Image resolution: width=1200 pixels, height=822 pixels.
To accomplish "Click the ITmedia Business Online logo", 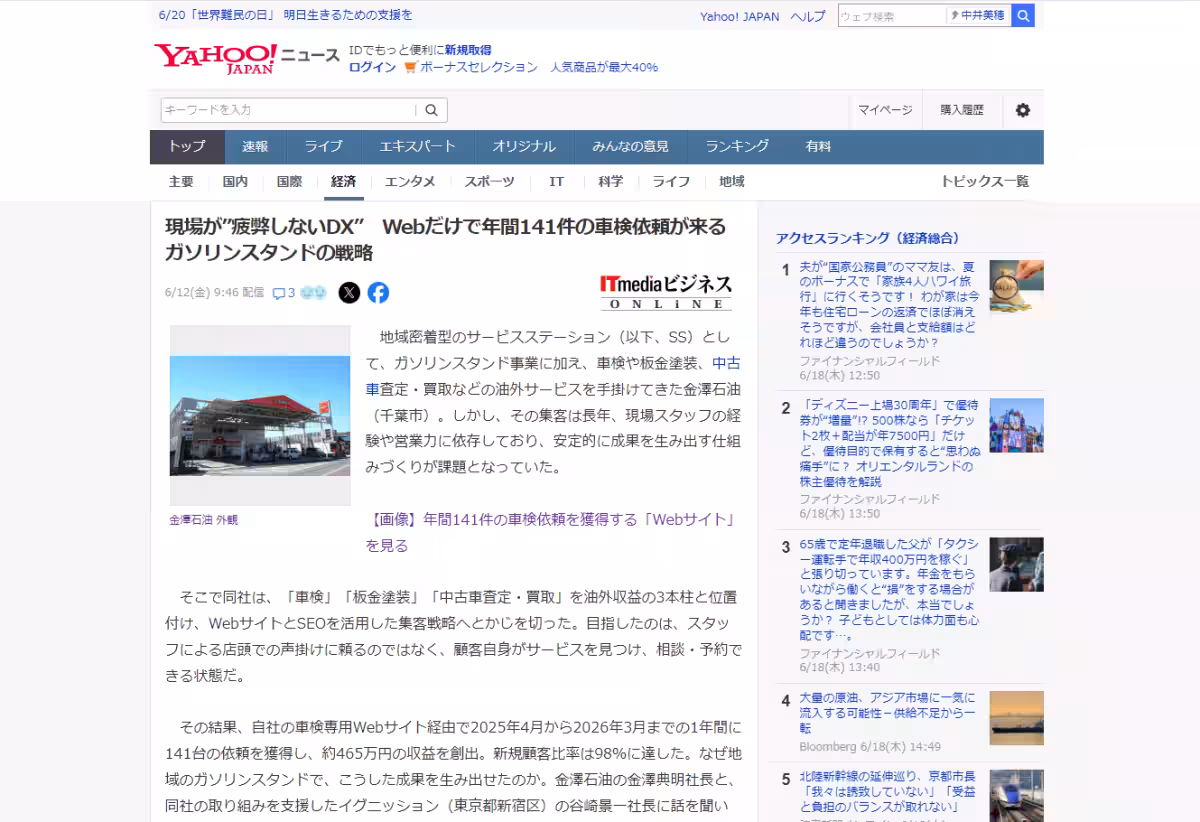I will (x=666, y=292).
